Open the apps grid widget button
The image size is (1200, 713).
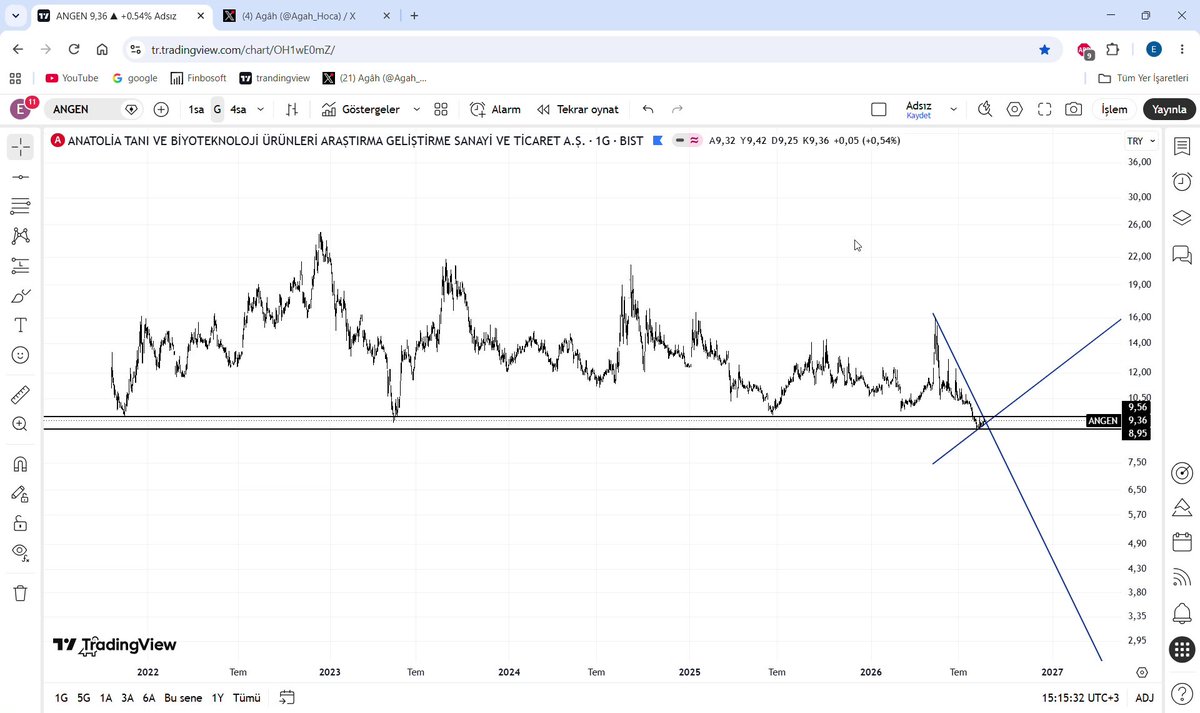[1181, 648]
